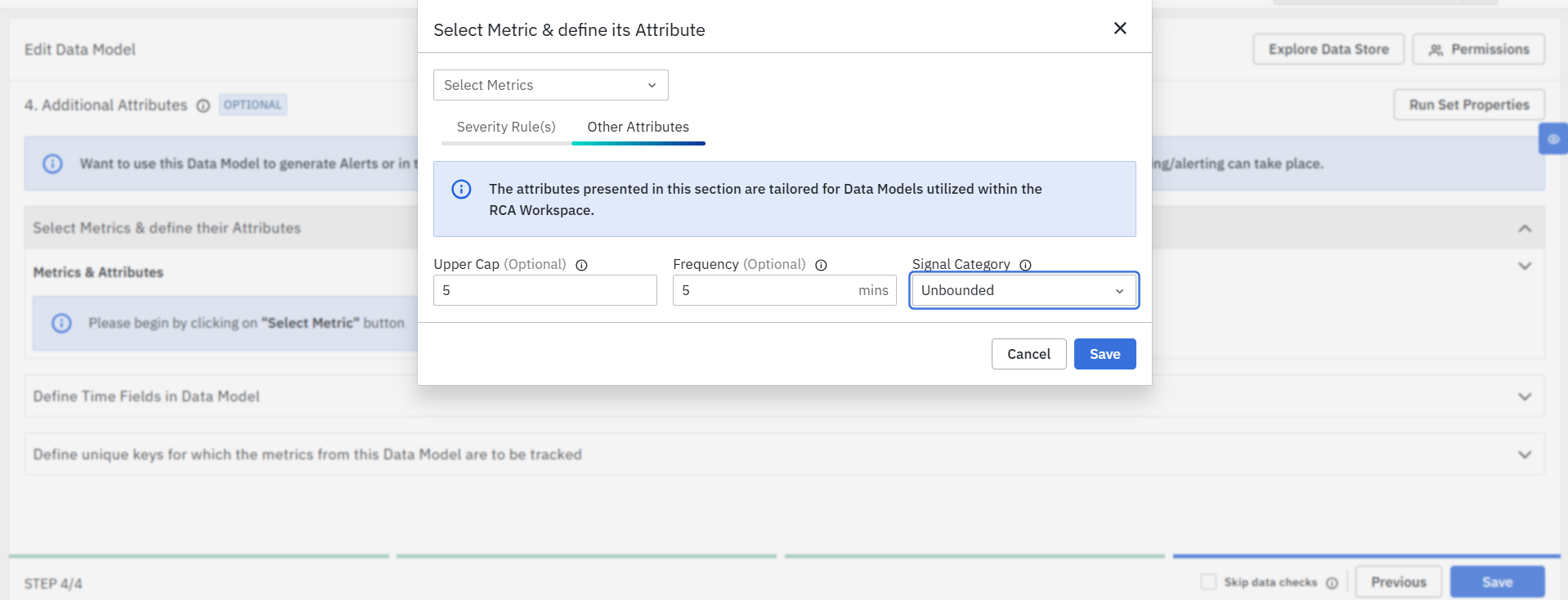Image resolution: width=1568 pixels, height=600 pixels.
Task: Expand Define Time Fields in Data Model
Action: tap(1524, 396)
